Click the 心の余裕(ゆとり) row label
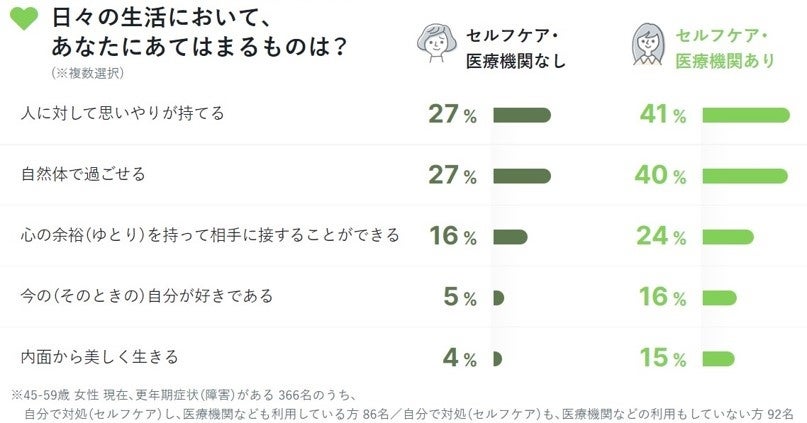Screen dimensions: 807x423 210,236
